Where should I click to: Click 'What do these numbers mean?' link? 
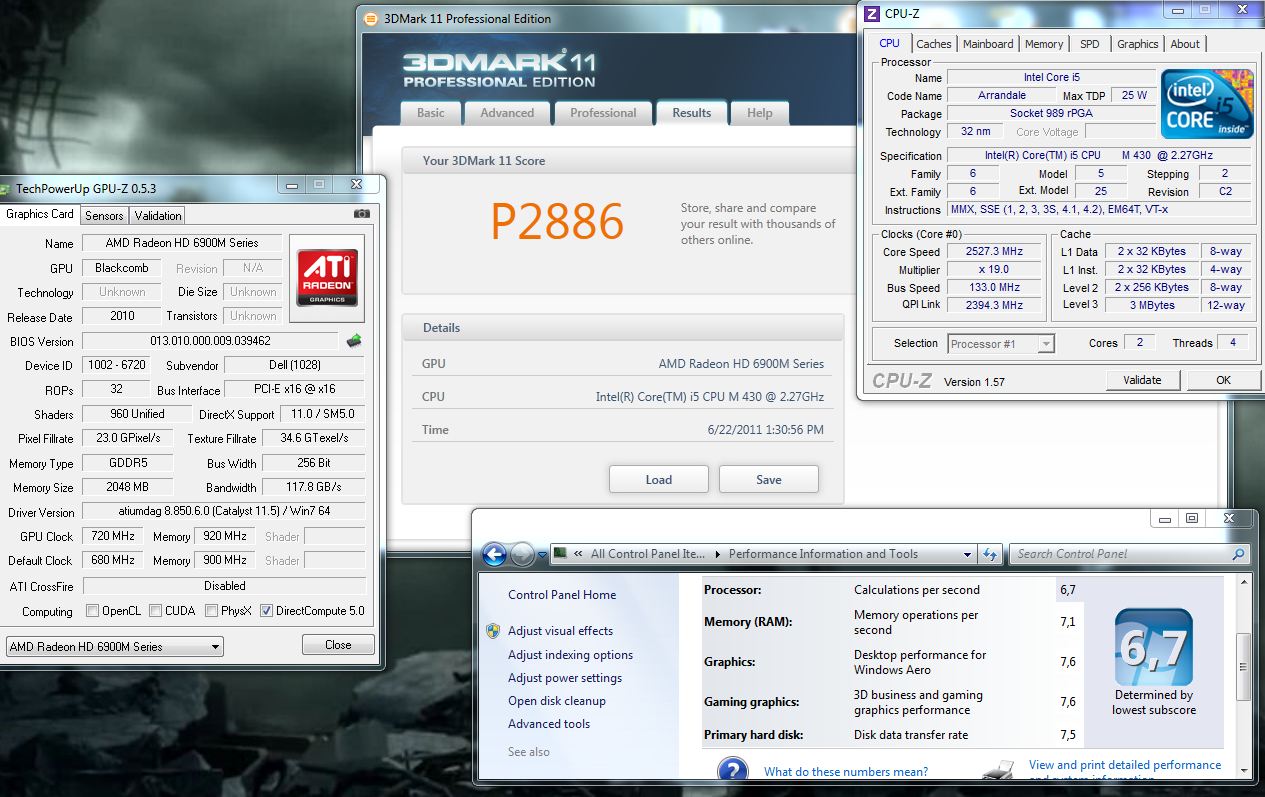click(846, 771)
